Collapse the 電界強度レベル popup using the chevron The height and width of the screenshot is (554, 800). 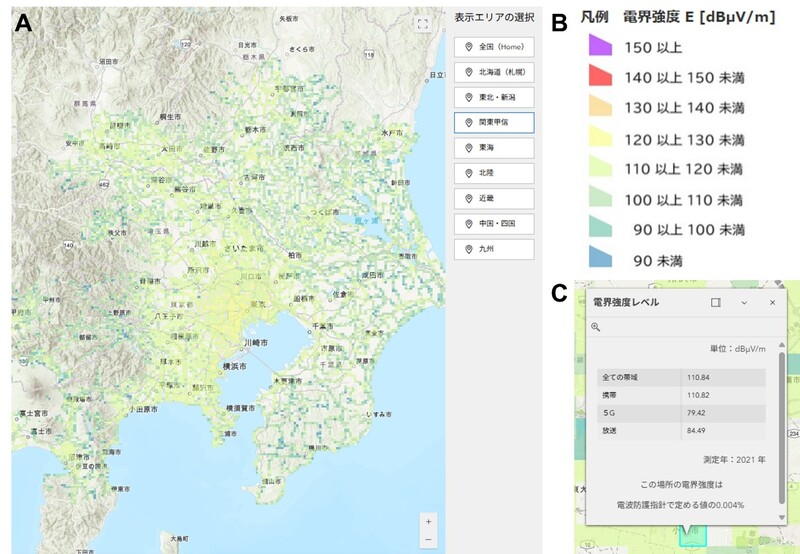744,302
